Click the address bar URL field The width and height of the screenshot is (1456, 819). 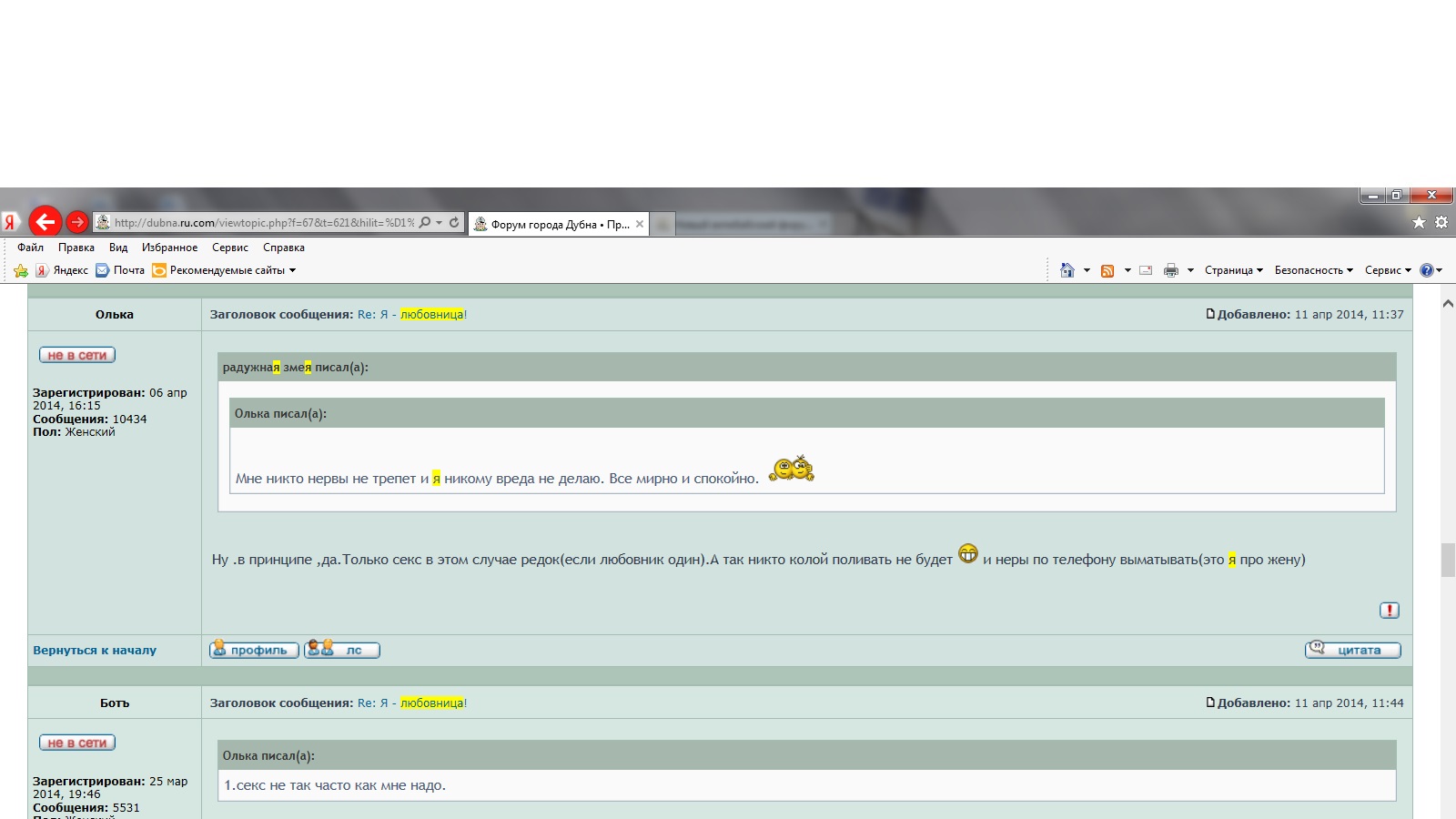264,223
